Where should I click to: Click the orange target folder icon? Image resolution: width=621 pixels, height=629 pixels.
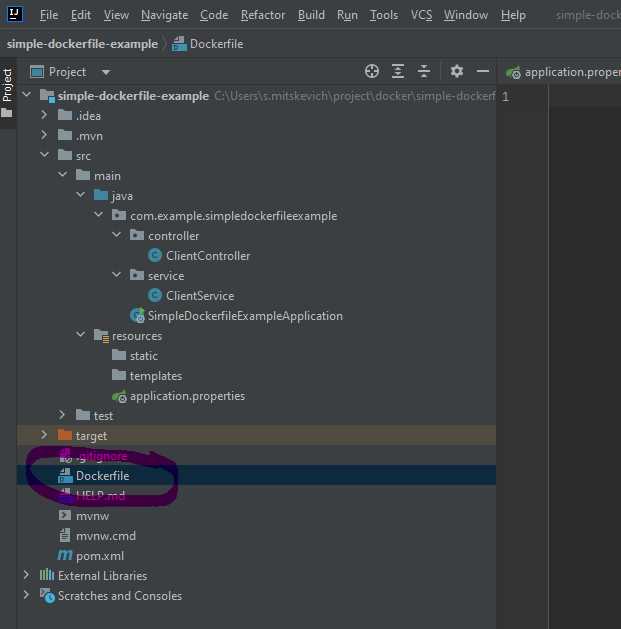click(x=65, y=435)
